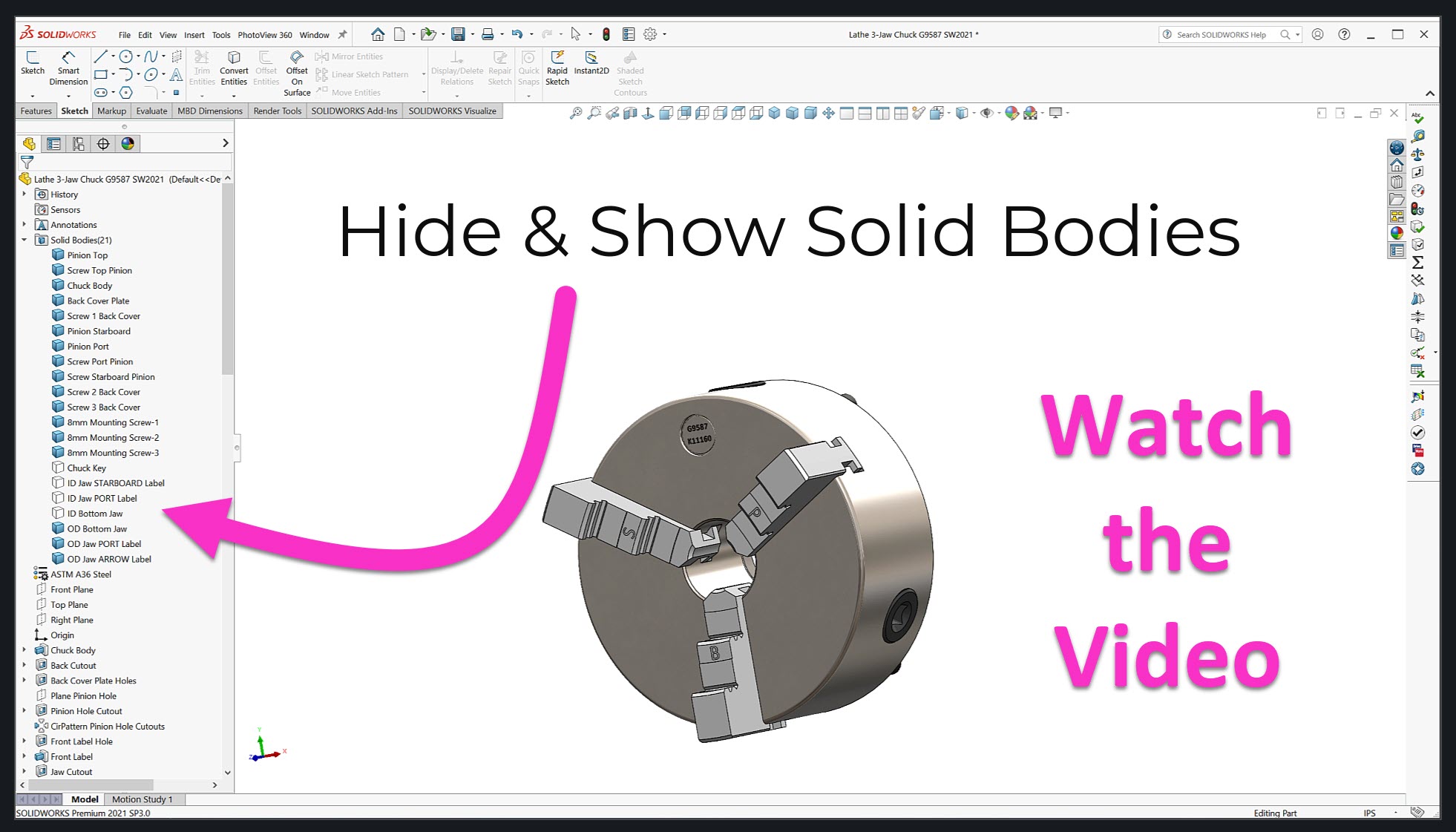Click Zoom to Fit in view toolbar
The height and width of the screenshot is (832, 1456).
point(575,113)
